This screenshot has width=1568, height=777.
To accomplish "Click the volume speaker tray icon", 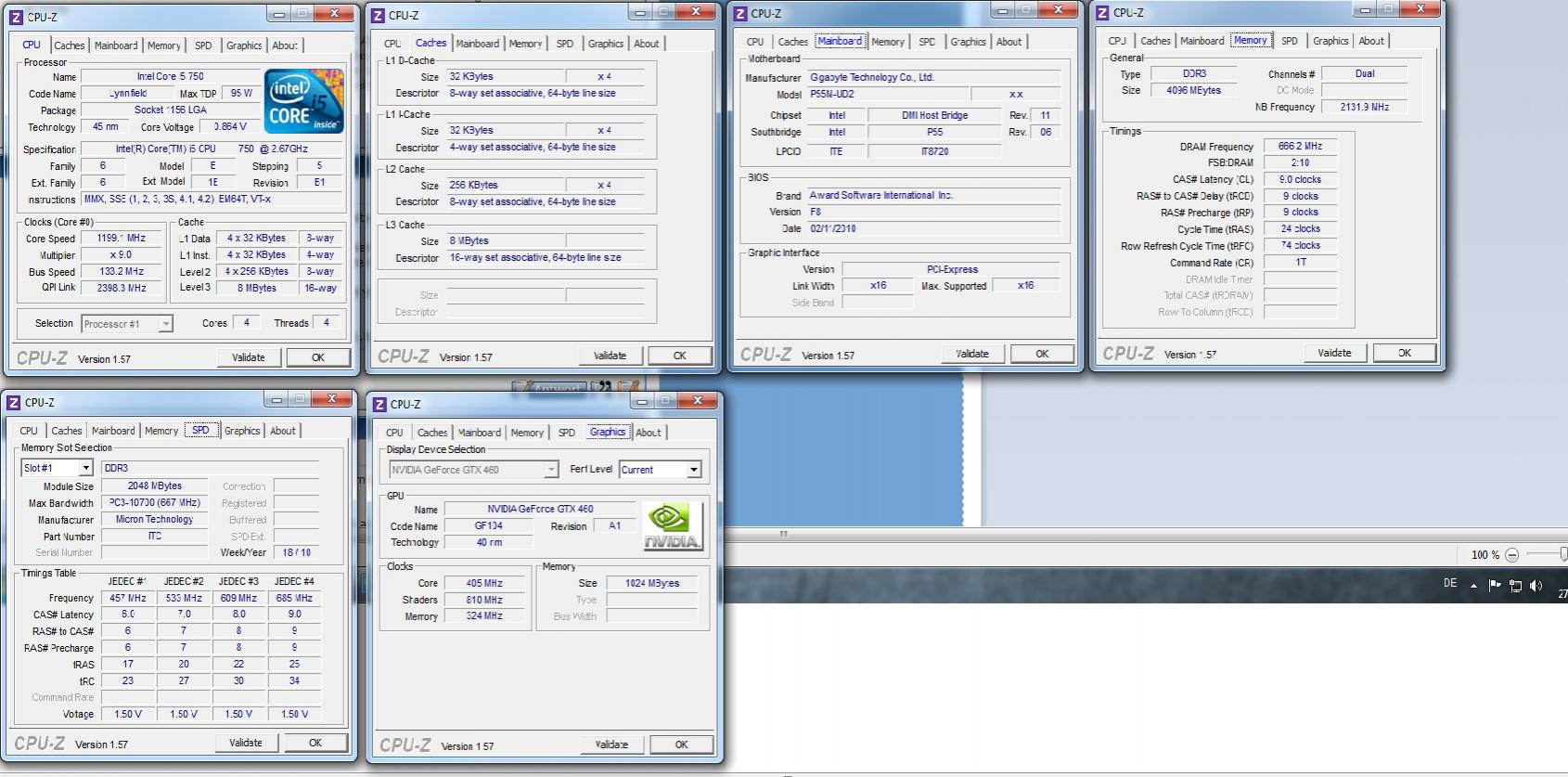I will click(1536, 585).
